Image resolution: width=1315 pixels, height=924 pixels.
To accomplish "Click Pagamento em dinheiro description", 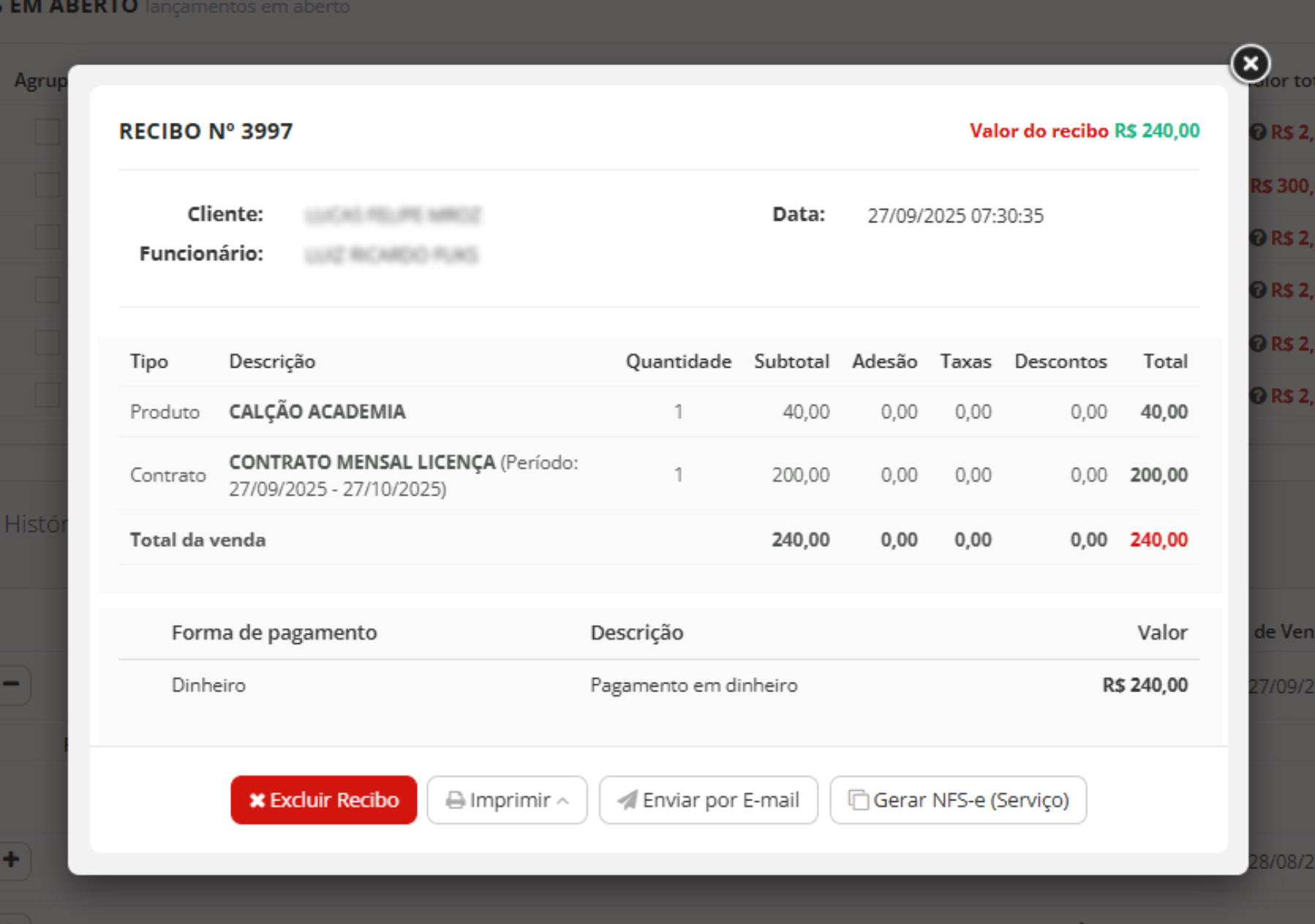I will click(694, 686).
